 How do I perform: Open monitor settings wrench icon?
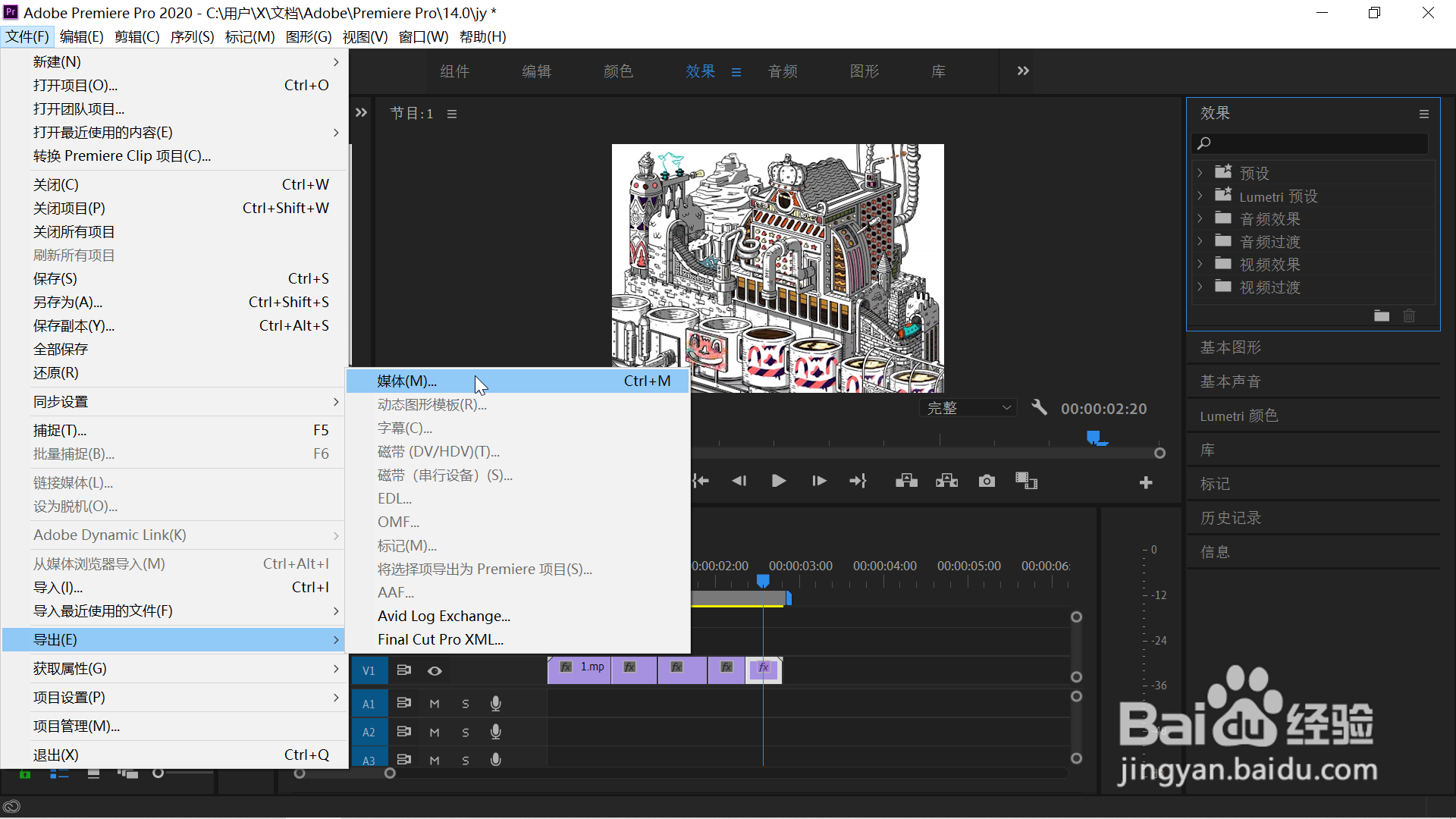1039,408
